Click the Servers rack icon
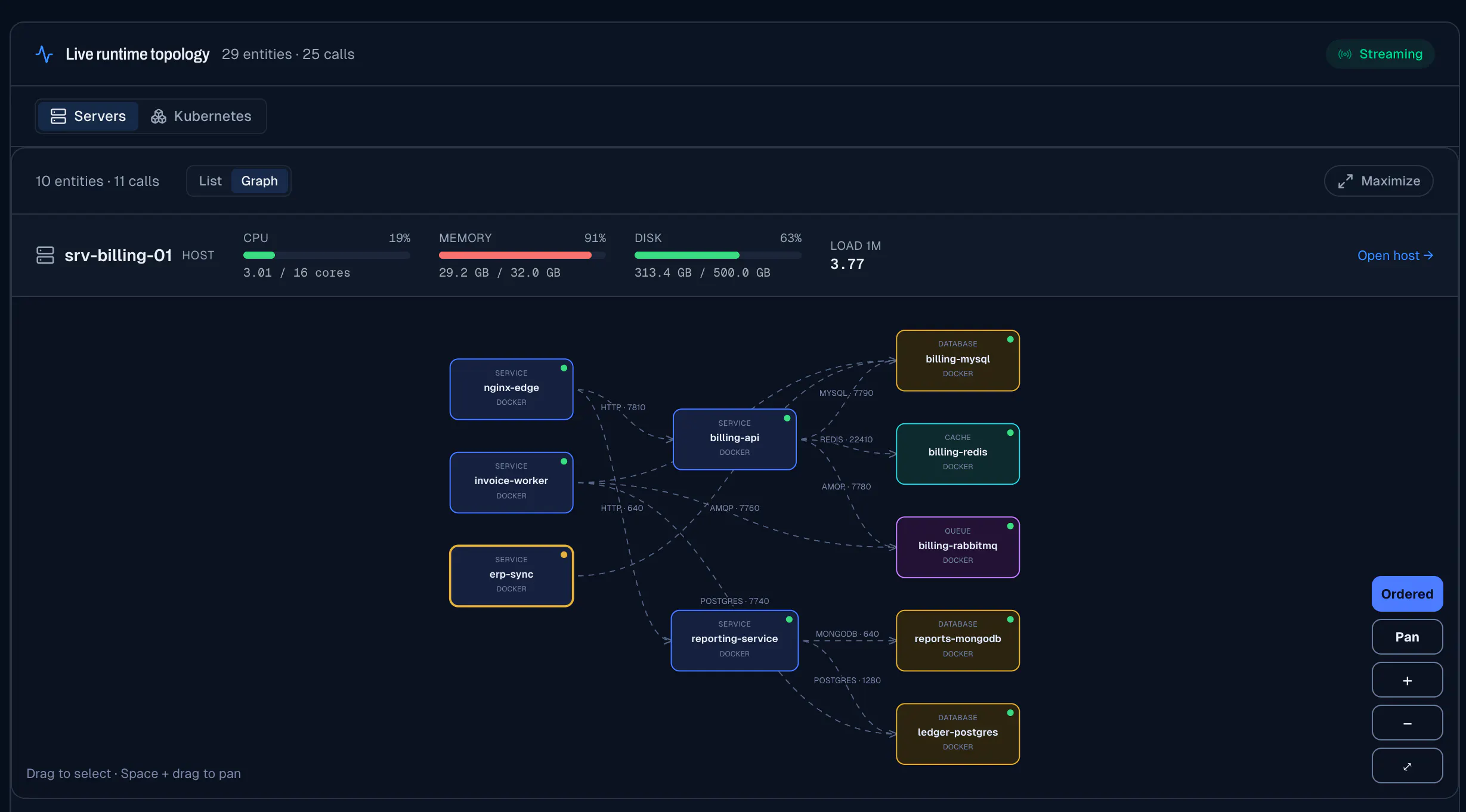The image size is (1466, 812). pyautogui.click(x=58, y=116)
